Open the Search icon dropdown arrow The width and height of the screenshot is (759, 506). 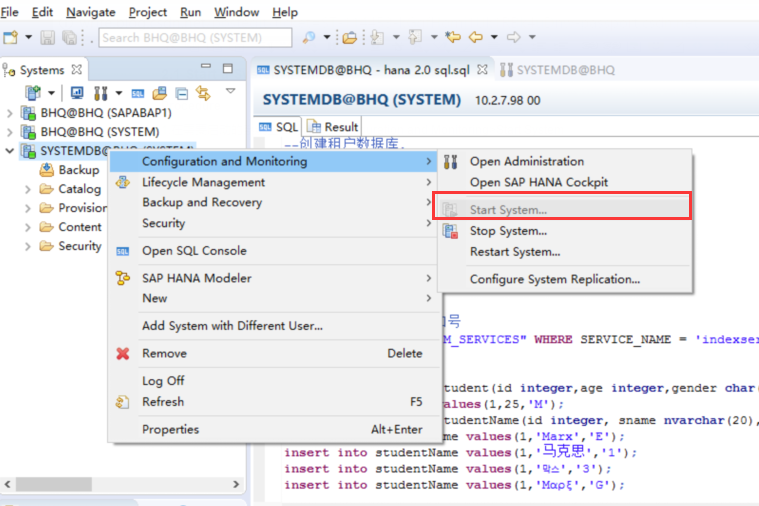327,37
